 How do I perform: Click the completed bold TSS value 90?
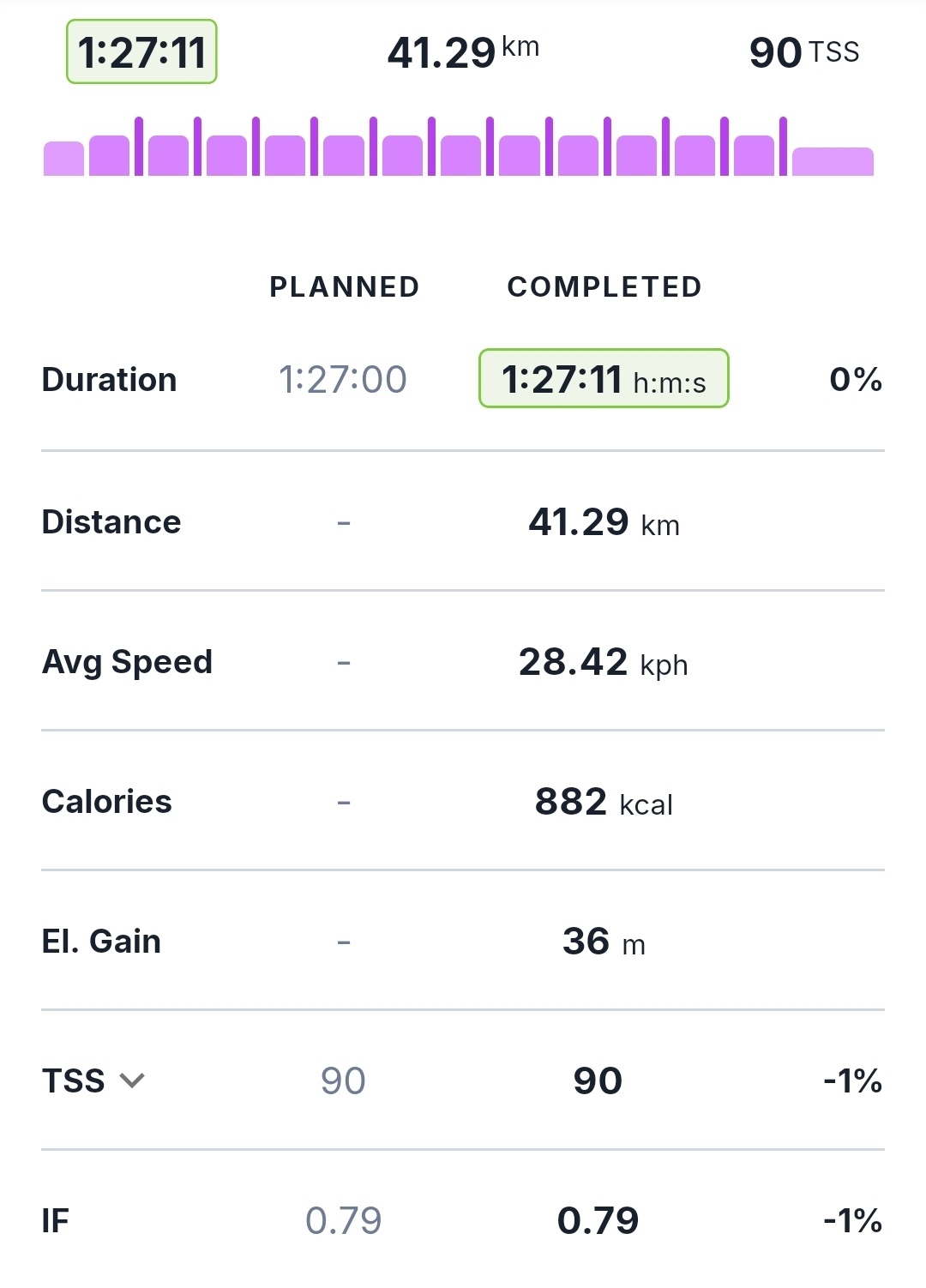[x=598, y=1080]
